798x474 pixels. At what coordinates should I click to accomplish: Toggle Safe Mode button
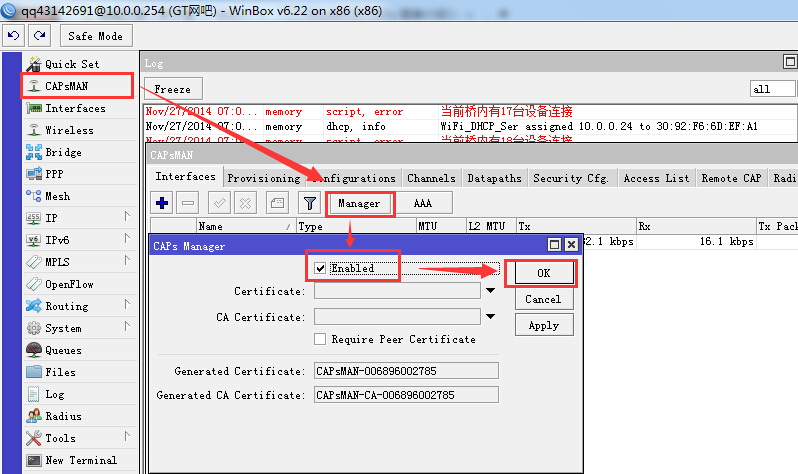click(x=96, y=36)
